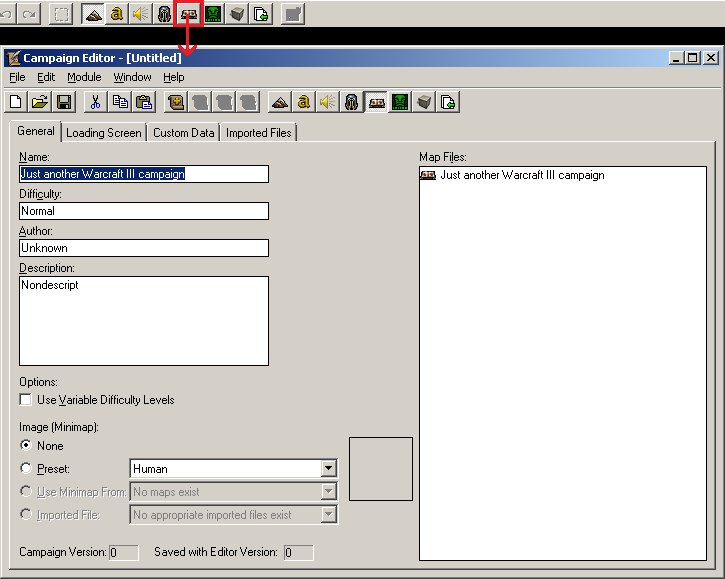Screen dimensions: 725x579
Task: Cut selection using the scissors icon
Action: pos(95,102)
